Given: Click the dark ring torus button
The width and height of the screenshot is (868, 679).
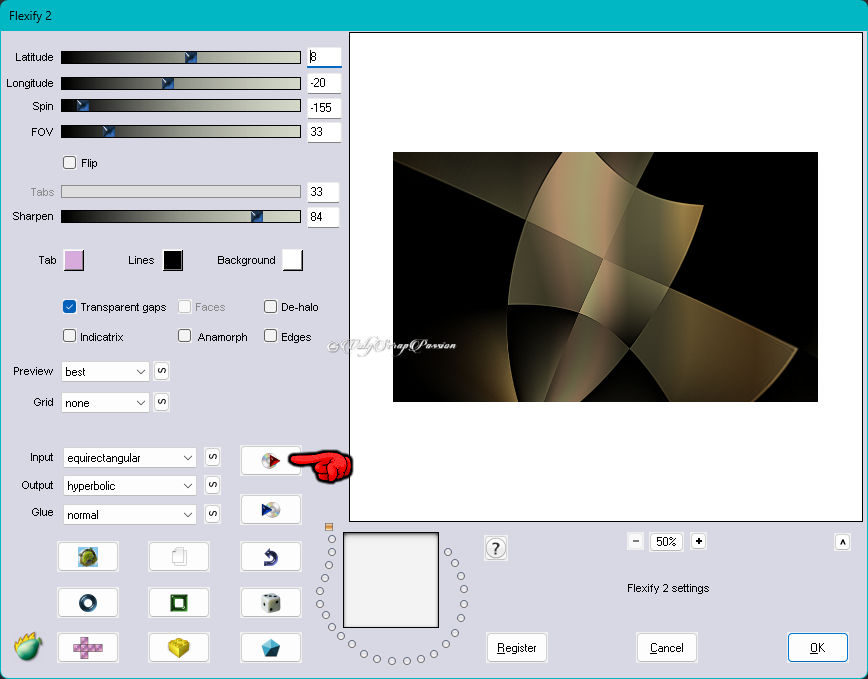Looking at the screenshot, I should tap(88, 602).
